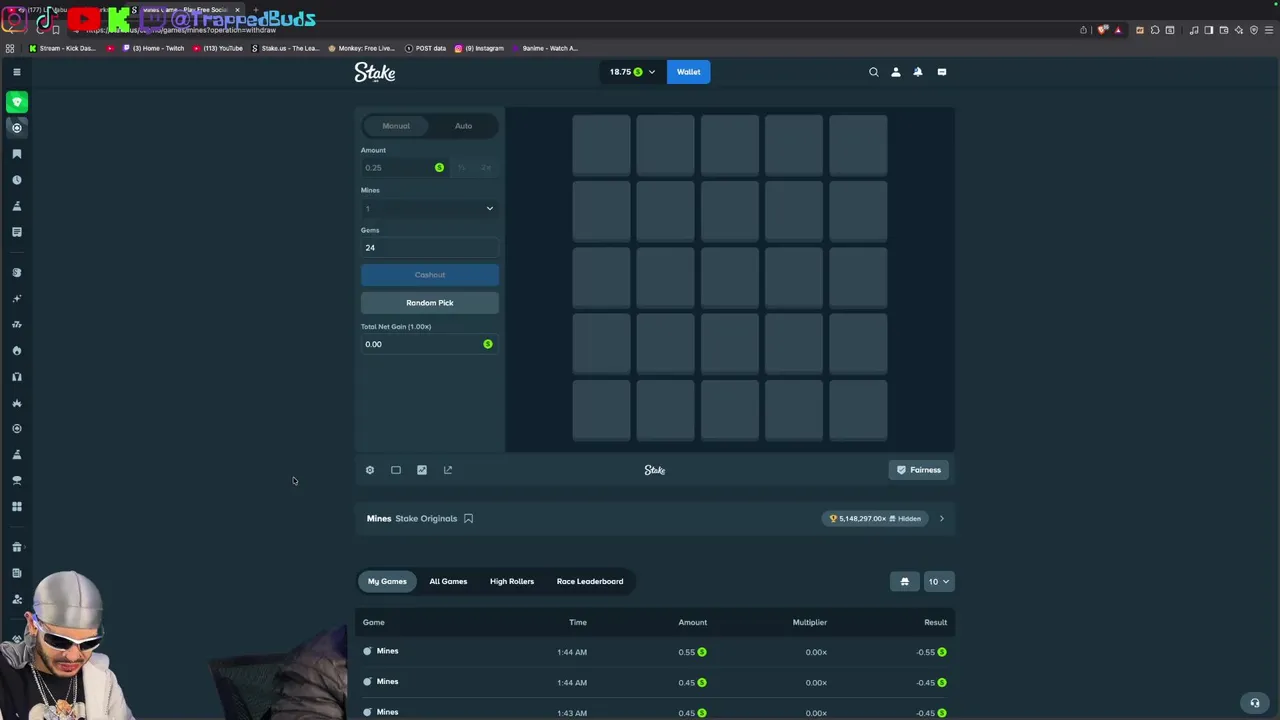The image size is (1280, 720).
Task: Click the Wallet button
Action: coord(689,72)
